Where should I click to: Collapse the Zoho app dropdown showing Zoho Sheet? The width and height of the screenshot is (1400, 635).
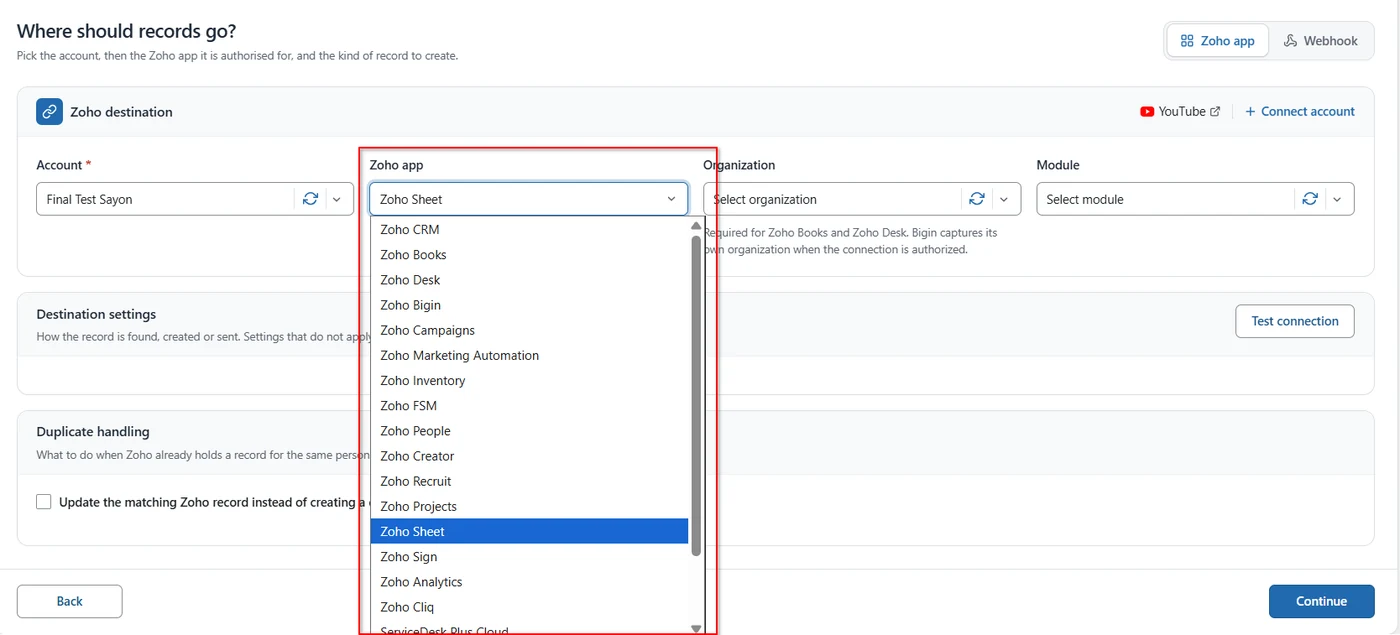[529, 199]
